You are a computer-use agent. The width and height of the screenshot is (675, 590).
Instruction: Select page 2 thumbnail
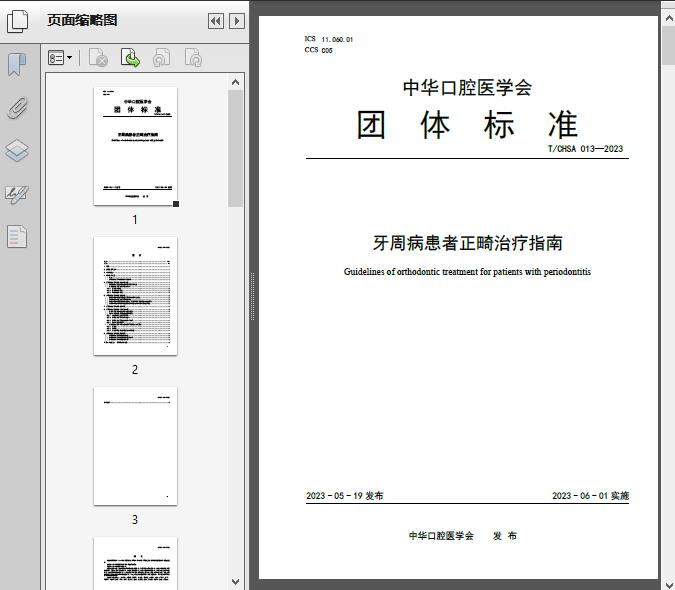pyautogui.click(x=135, y=296)
